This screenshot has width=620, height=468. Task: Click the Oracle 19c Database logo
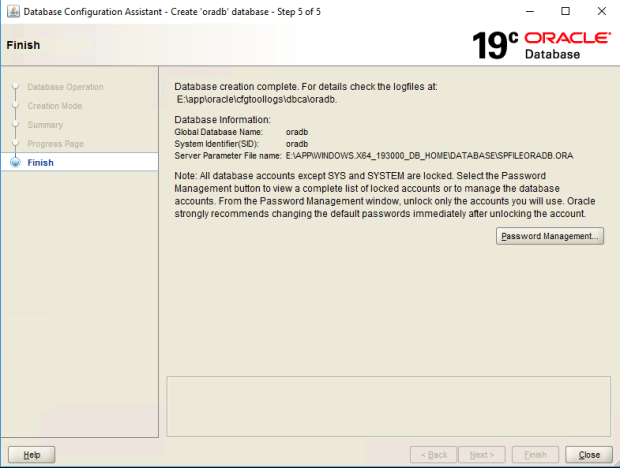pos(542,45)
